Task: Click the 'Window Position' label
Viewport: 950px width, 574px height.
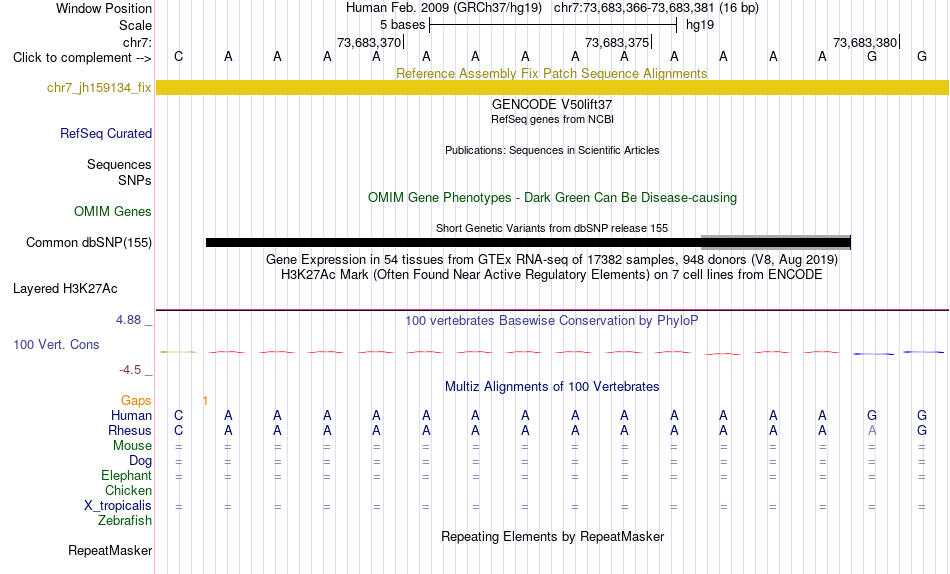Action: coord(104,8)
